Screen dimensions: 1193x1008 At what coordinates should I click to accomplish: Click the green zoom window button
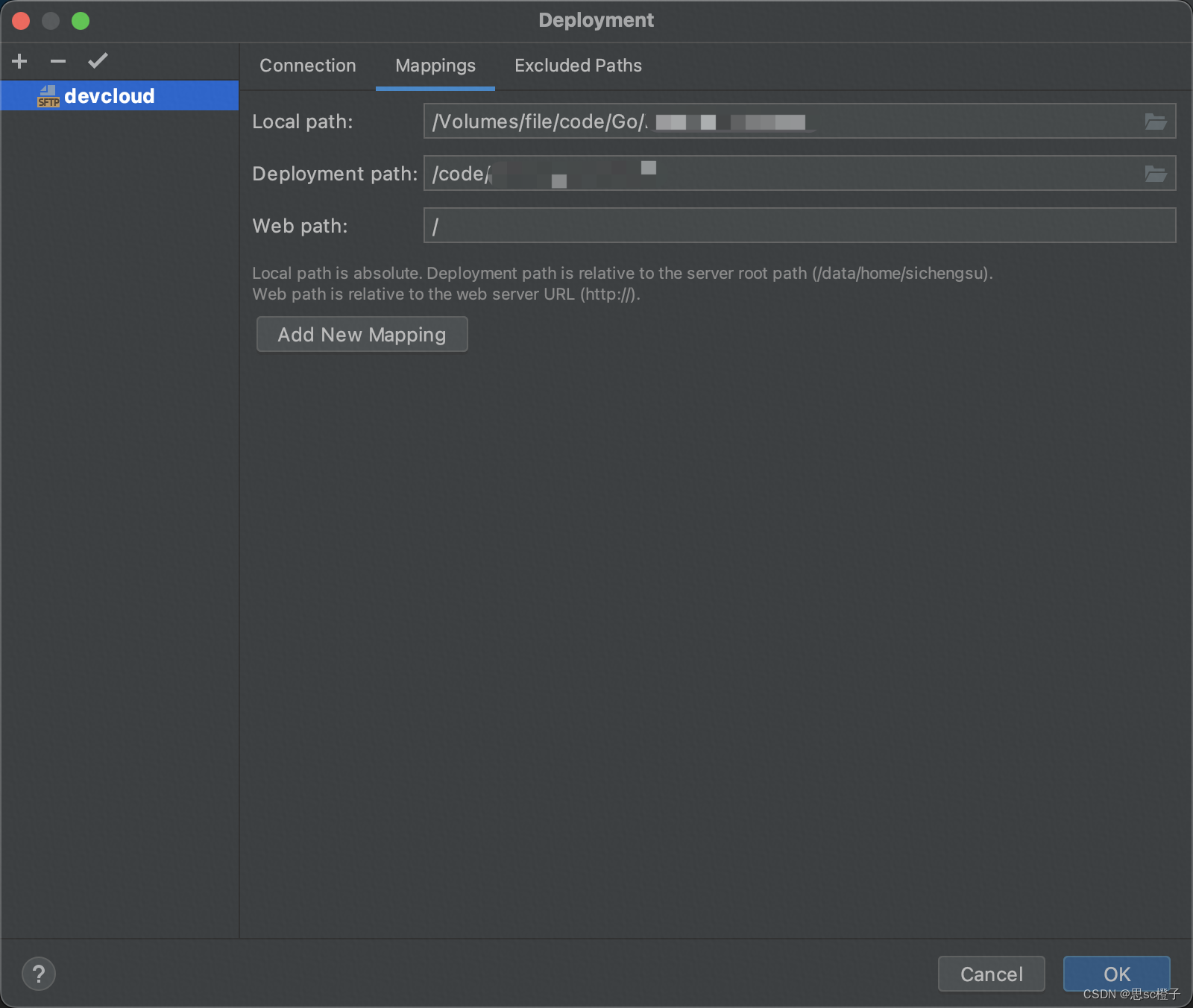point(81,21)
